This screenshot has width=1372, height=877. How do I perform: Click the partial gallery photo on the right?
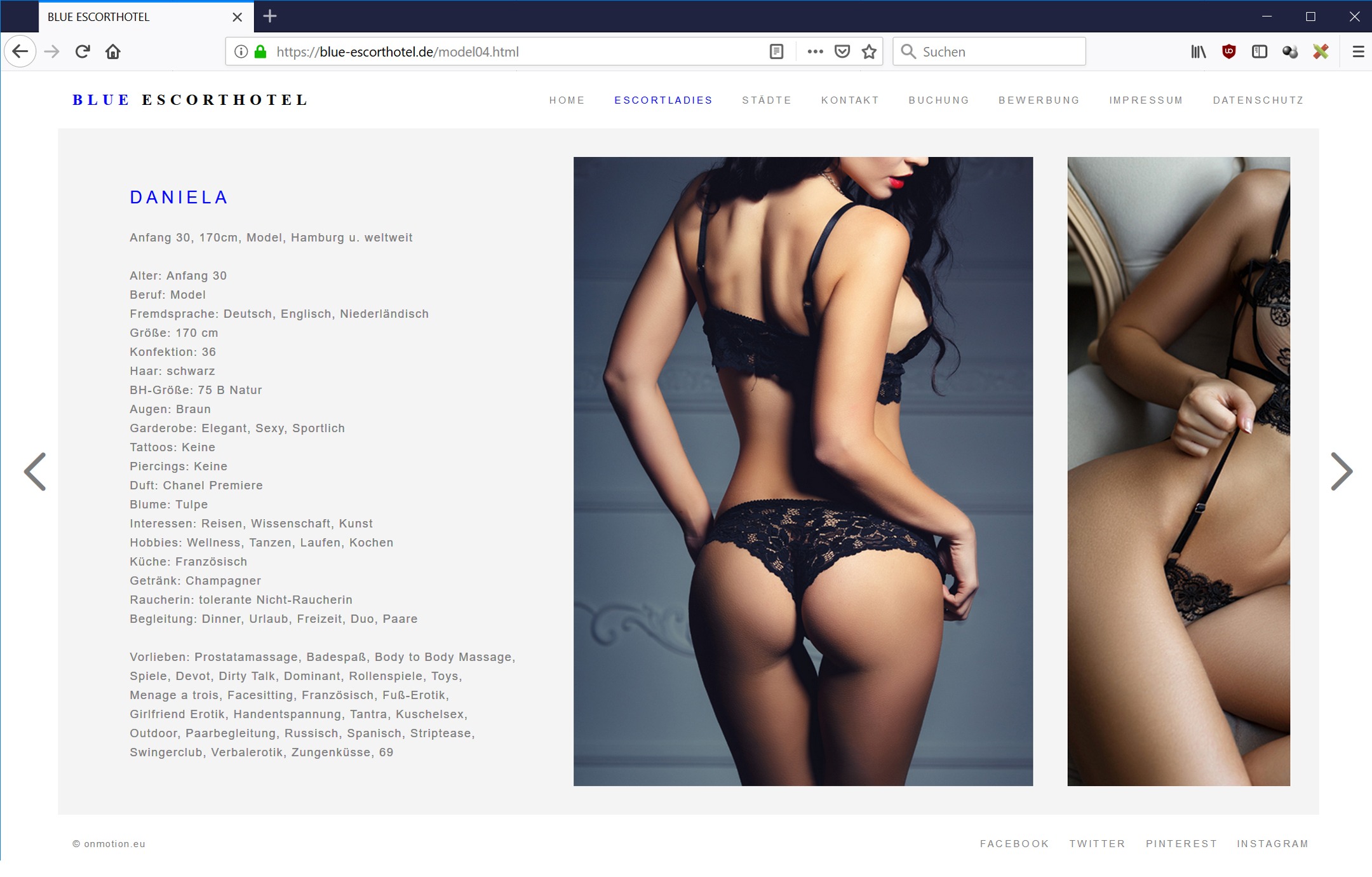(x=1178, y=472)
